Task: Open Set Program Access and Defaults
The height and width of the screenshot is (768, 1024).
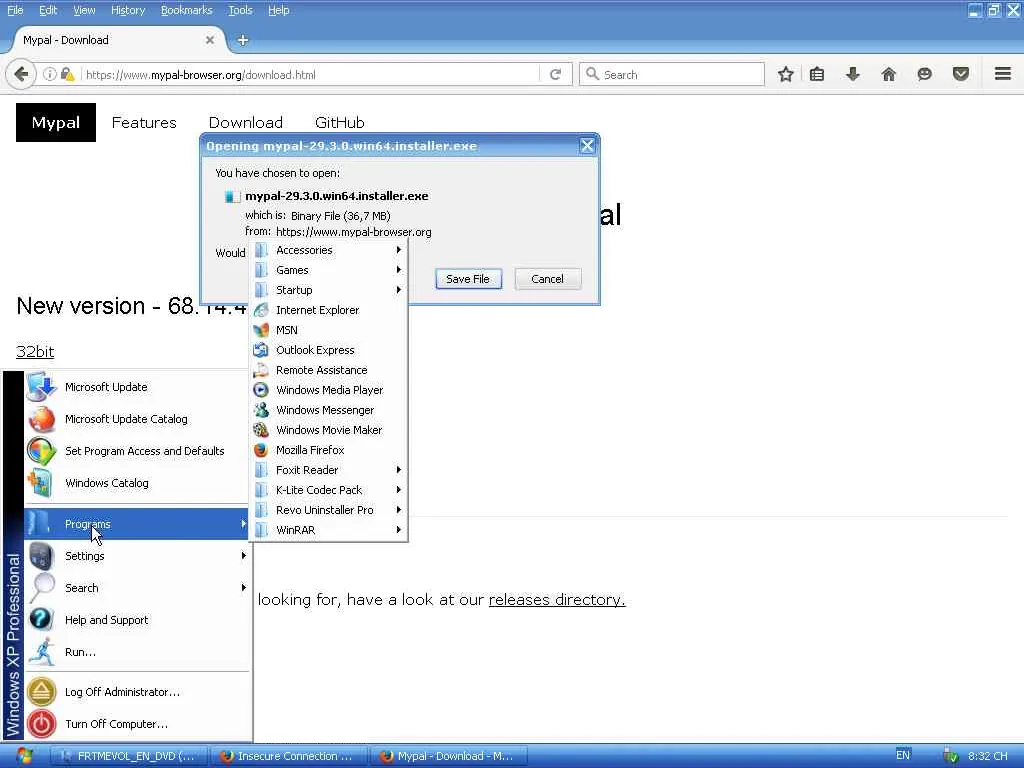Action: [137, 451]
